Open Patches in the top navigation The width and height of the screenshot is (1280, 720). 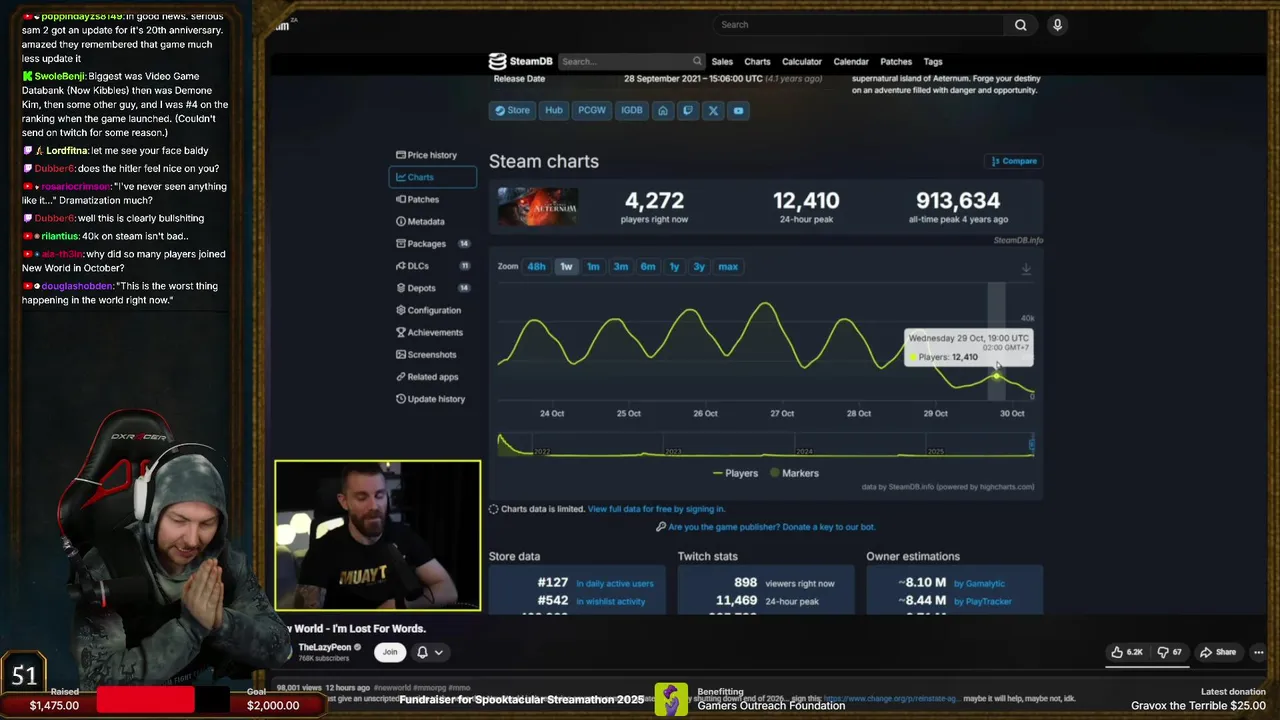896,61
